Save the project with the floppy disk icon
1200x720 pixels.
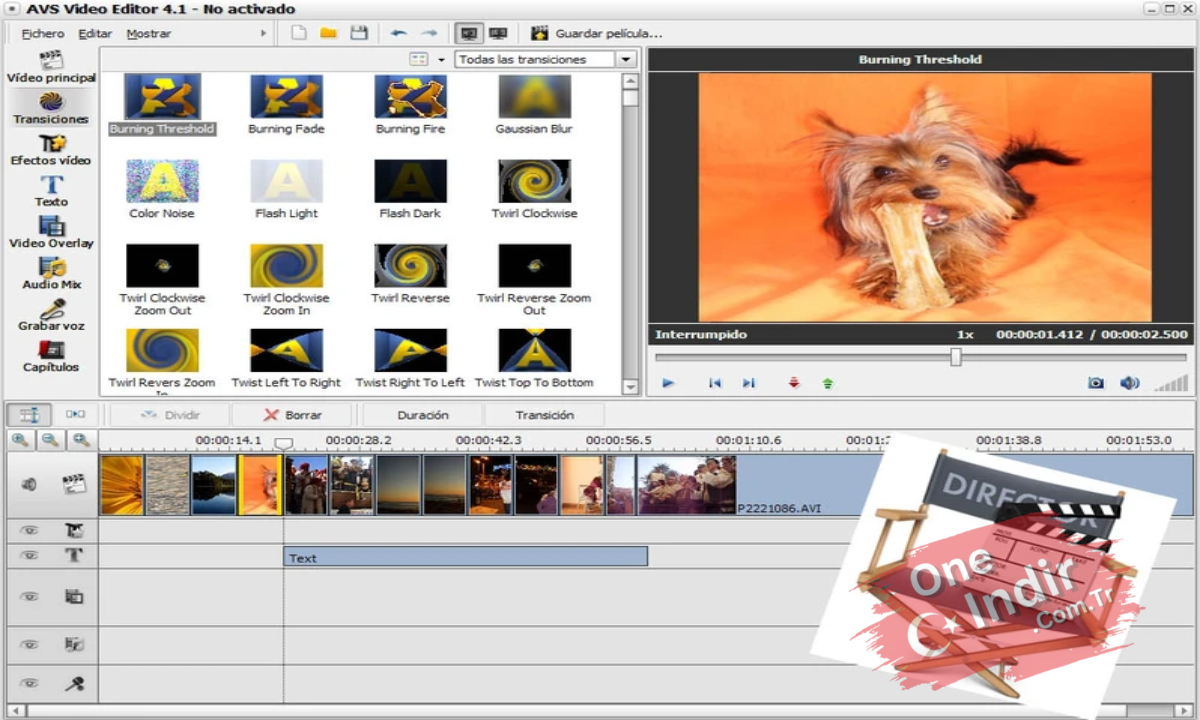click(358, 33)
